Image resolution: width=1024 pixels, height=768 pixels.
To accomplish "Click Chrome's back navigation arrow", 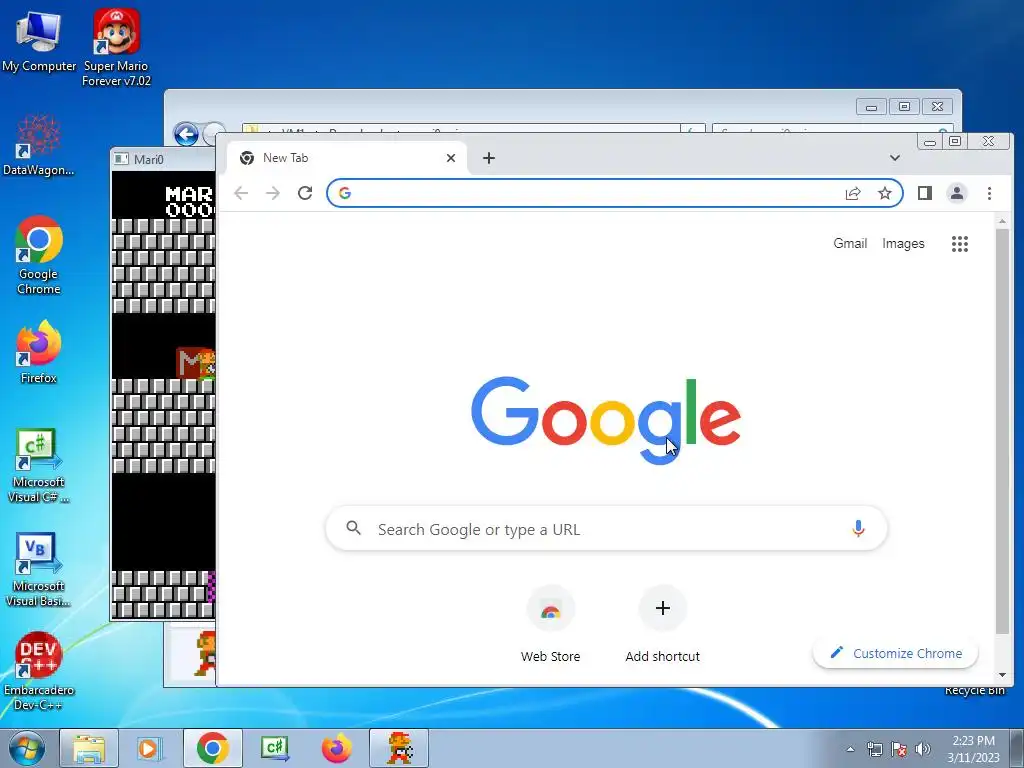I will 241,193.
